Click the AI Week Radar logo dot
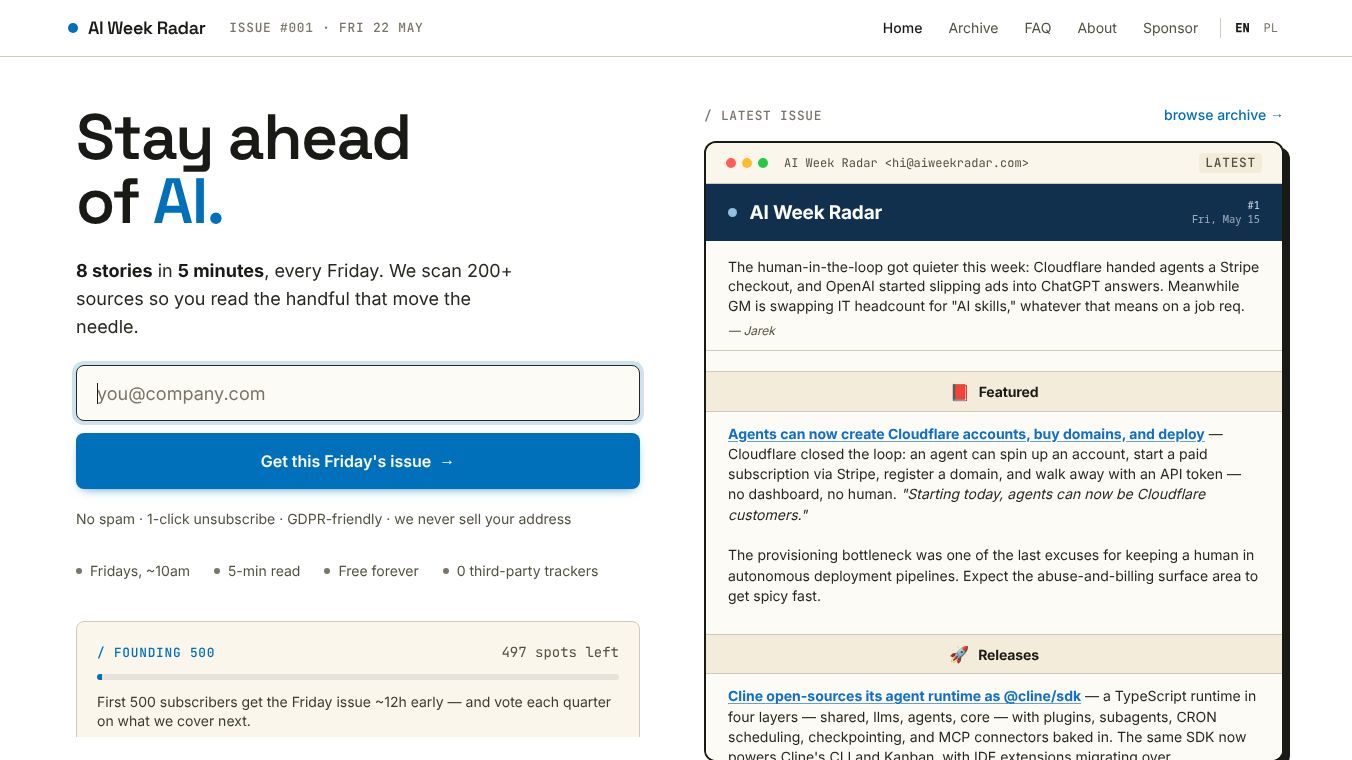 (73, 28)
